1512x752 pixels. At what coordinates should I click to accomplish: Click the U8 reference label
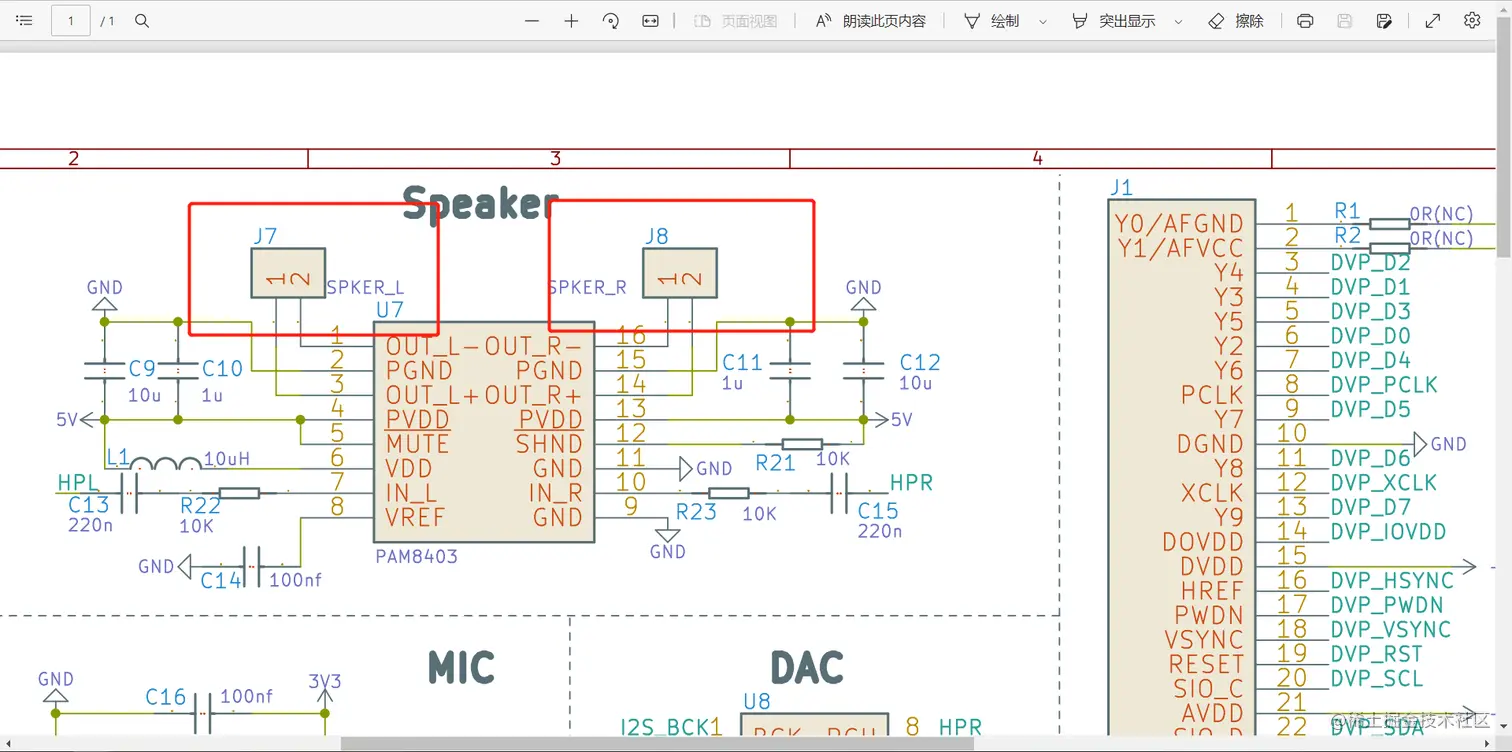click(x=757, y=703)
